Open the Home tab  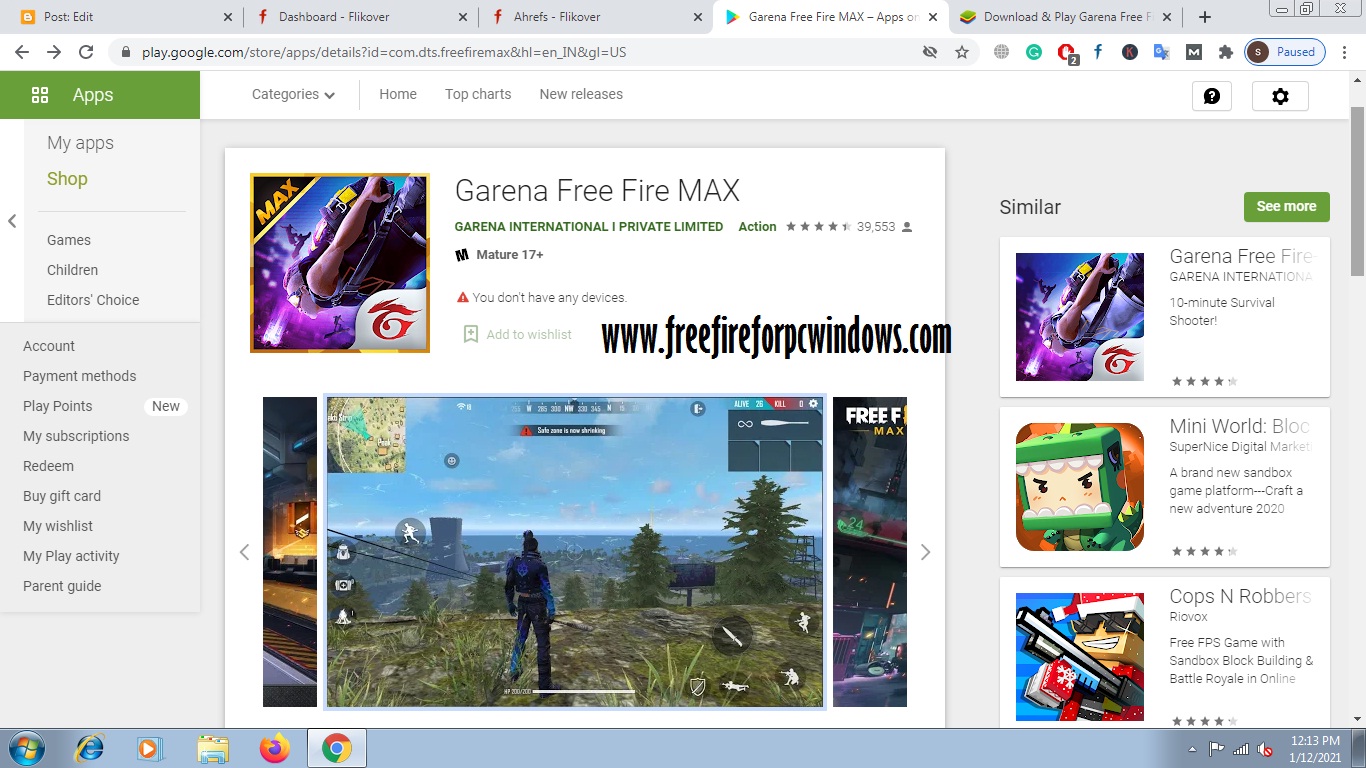pos(398,94)
